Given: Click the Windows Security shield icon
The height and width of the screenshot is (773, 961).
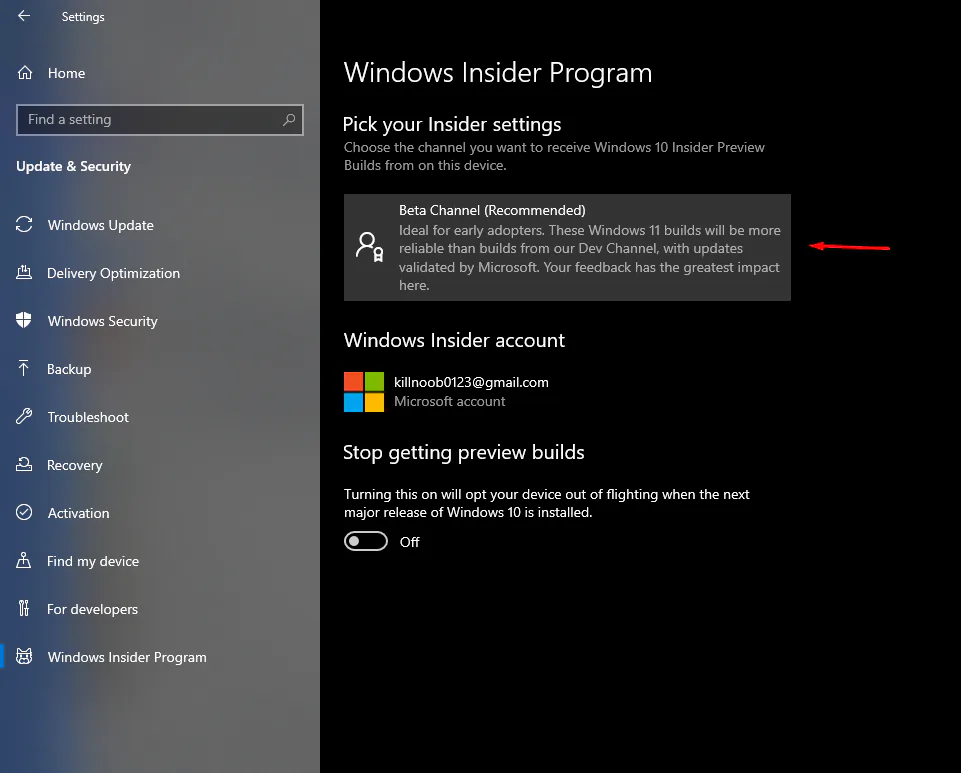Looking at the screenshot, I should pyautogui.click(x=24, y=320).
